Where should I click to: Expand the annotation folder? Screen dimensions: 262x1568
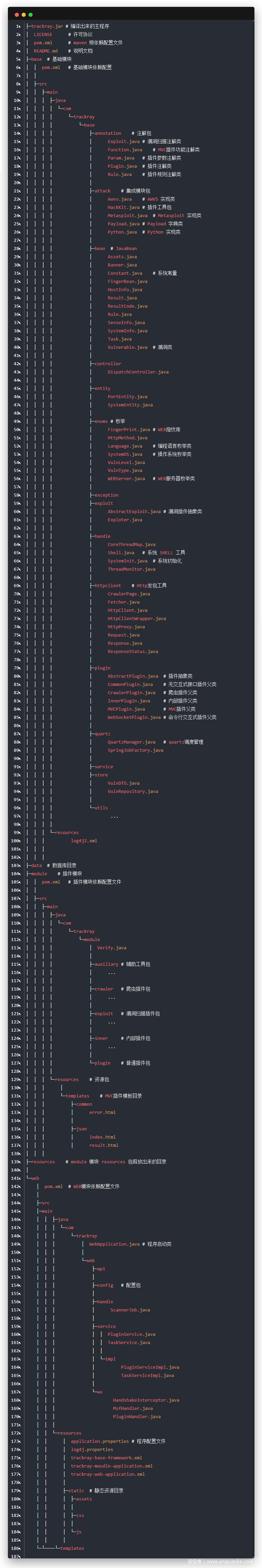click(x=107, y=133)
